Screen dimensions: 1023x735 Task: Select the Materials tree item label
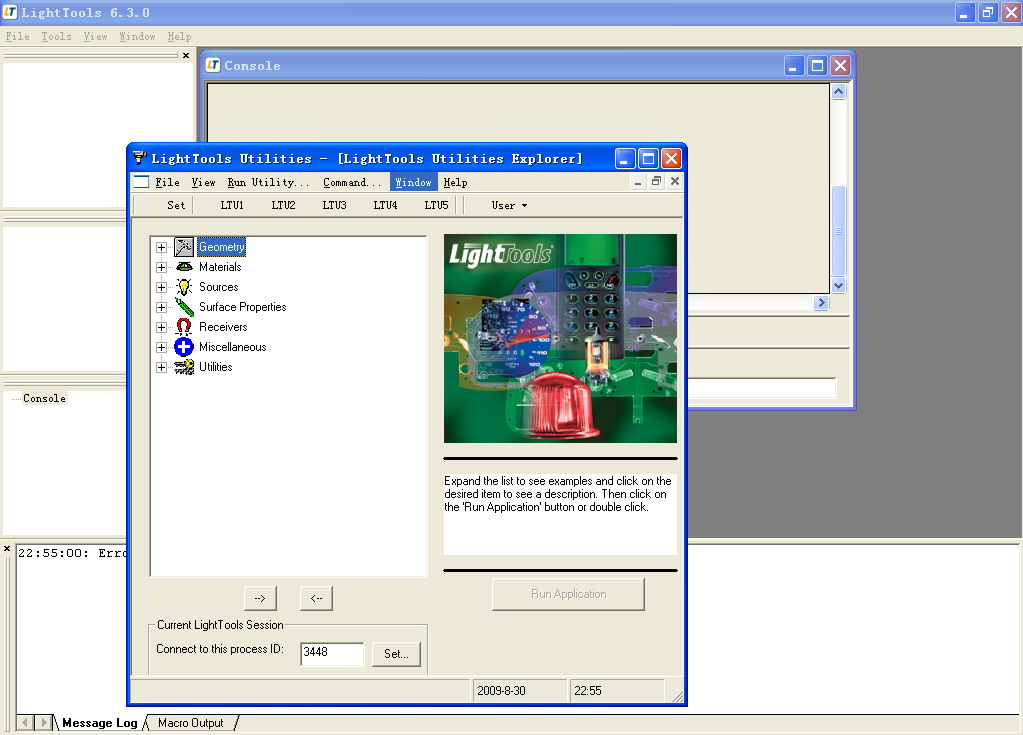click(x=220, y=267)
